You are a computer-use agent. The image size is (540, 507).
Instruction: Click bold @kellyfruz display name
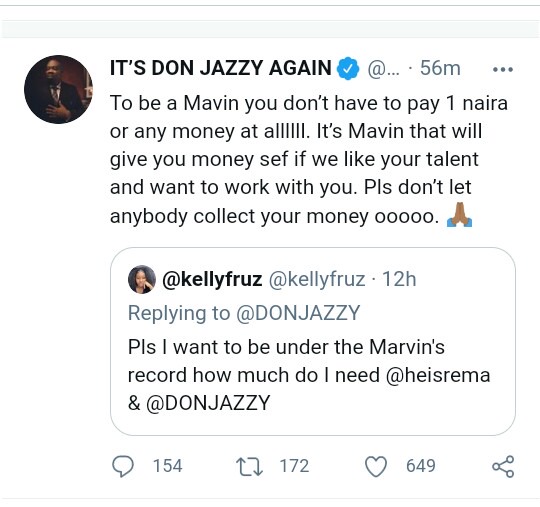(x=212, y=279)
